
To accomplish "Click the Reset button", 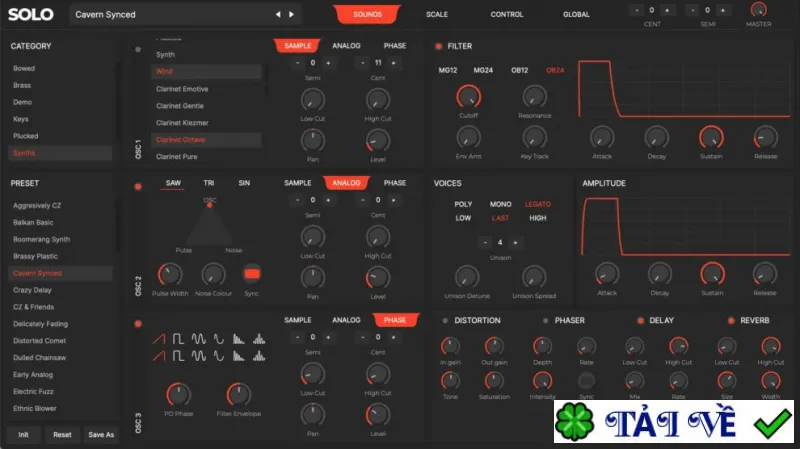I will click(x=62, y=435).
